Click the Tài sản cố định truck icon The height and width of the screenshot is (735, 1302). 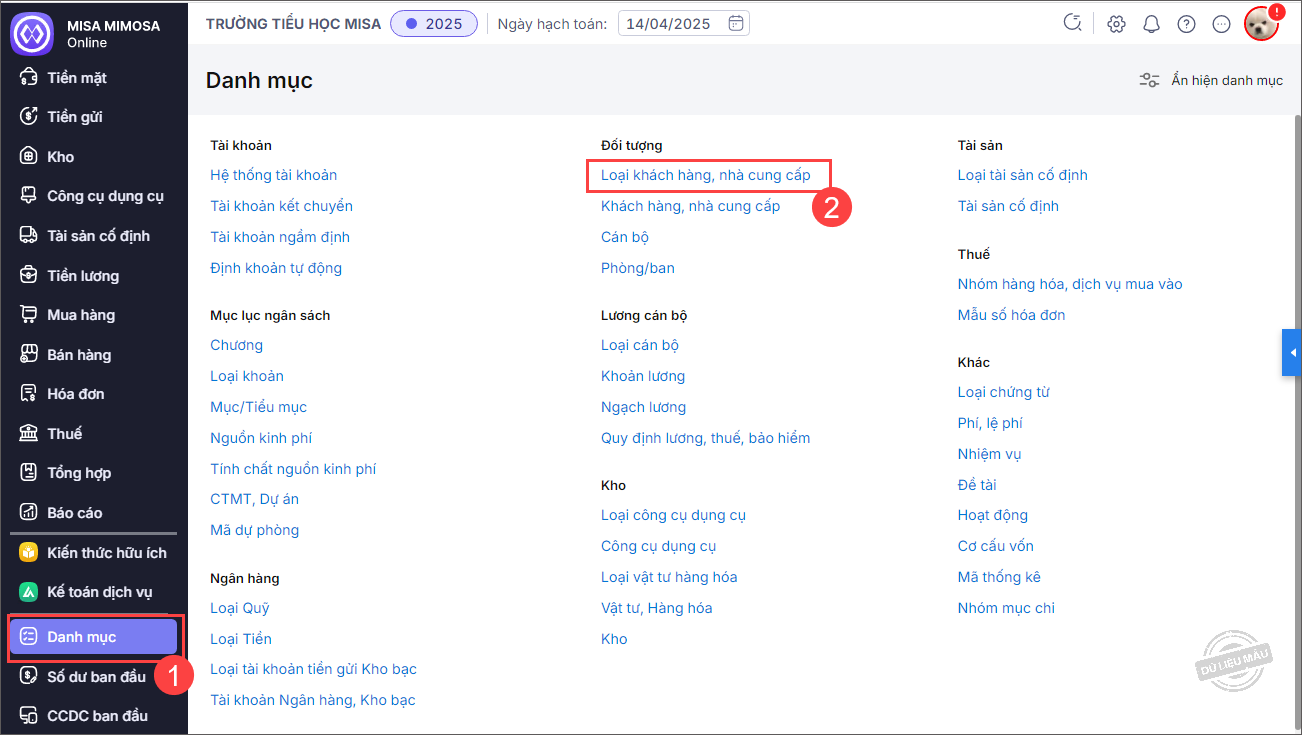[x=29, y=236]
